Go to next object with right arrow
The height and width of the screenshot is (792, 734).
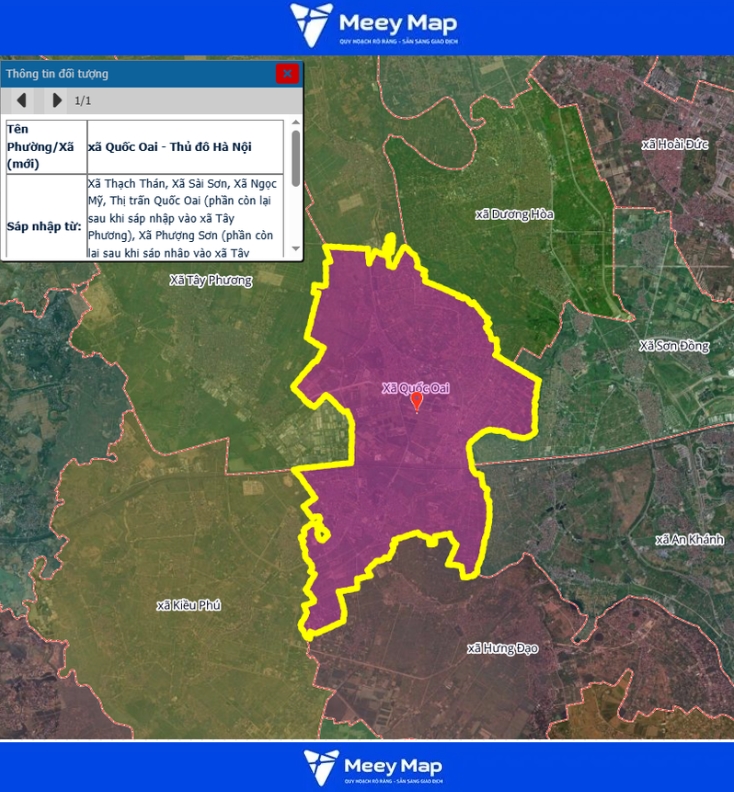pyautogui.click(x=56, y=101)
